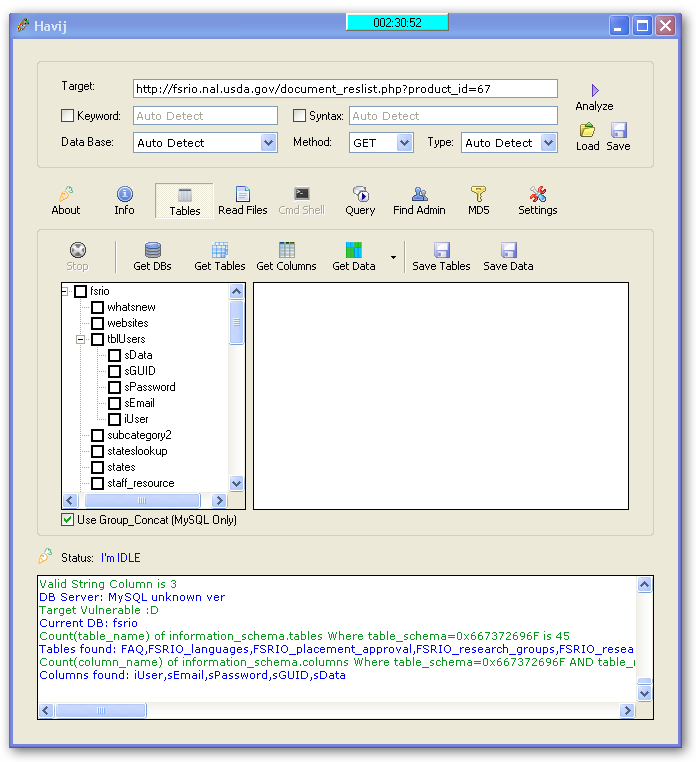Open the Method GET dropdown
The width and height of the screenshot is (696, 762).
click(x=404, y=143)
